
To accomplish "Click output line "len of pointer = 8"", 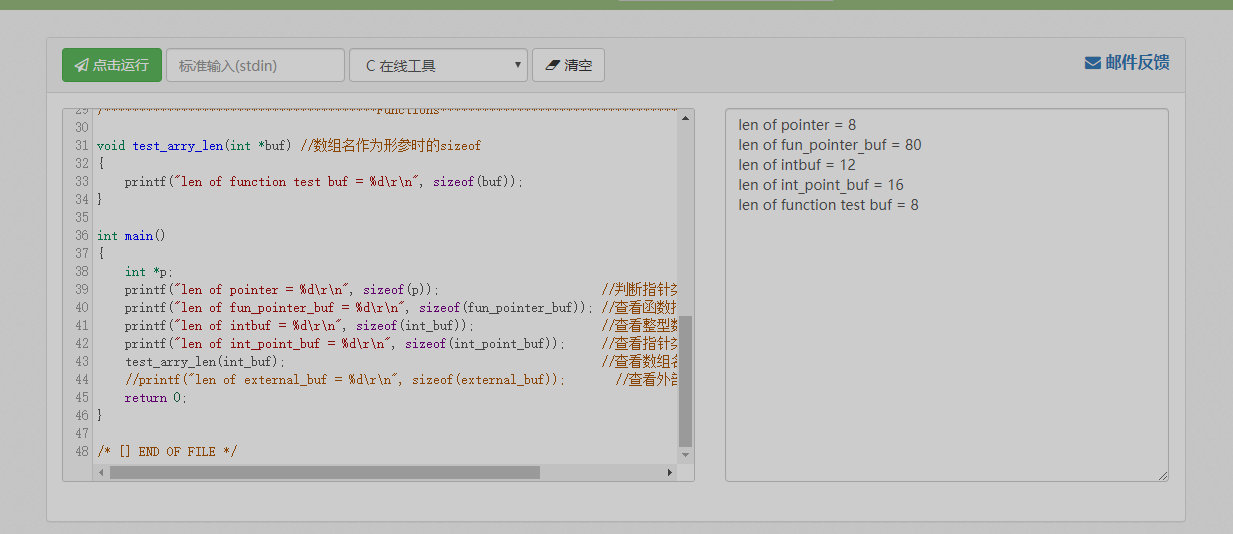I will 797,125.
